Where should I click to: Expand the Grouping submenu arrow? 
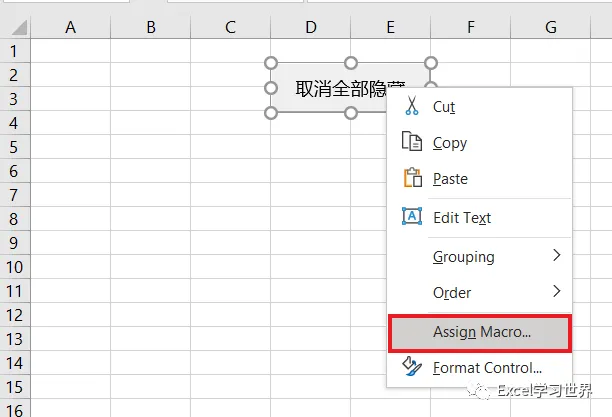[x=556, y=256]
